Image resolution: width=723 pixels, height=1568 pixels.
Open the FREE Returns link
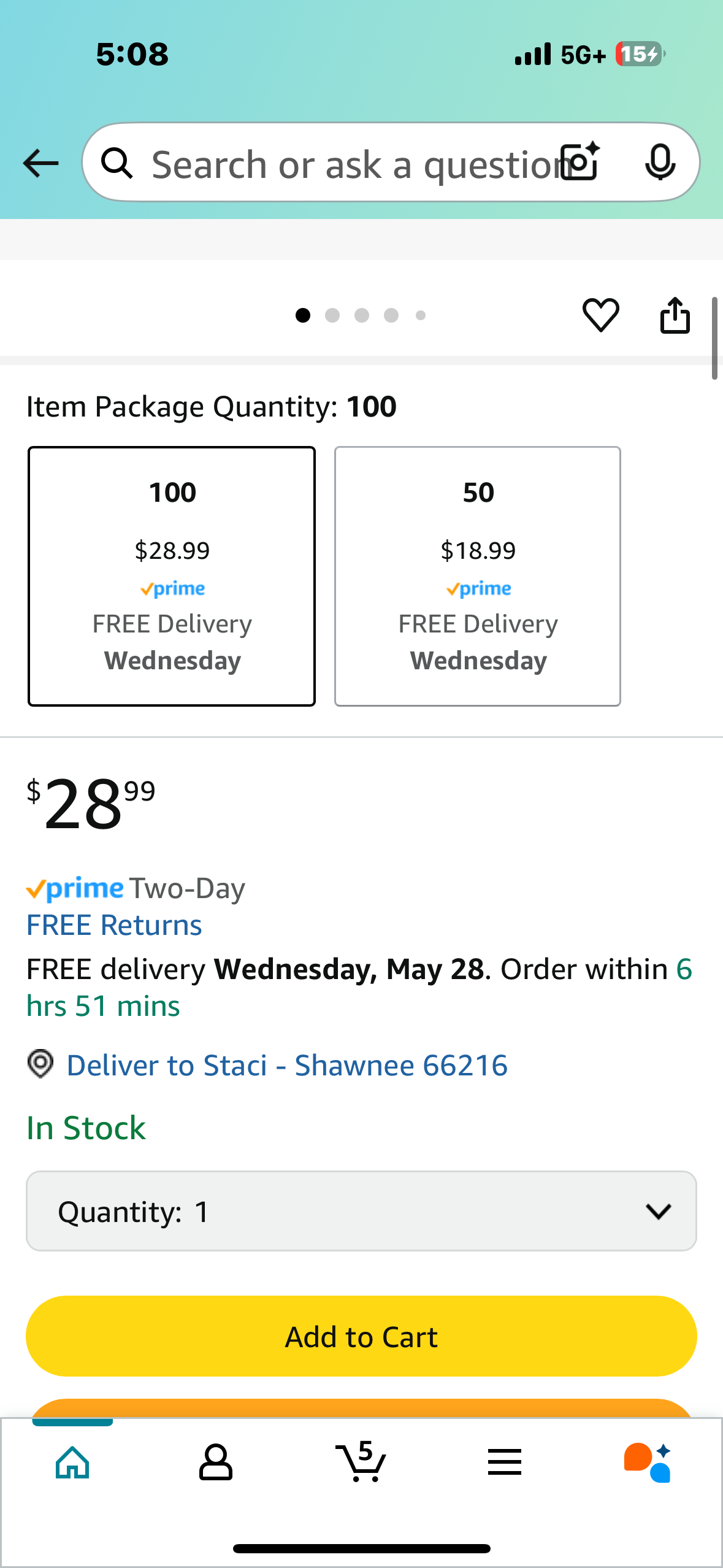pyautogui.click(x=114, y=925)
